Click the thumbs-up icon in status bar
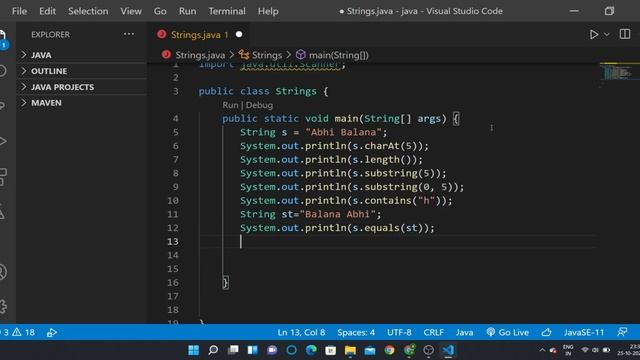Image resolution: width=640 pixels, height=360 pixels. 546,332
